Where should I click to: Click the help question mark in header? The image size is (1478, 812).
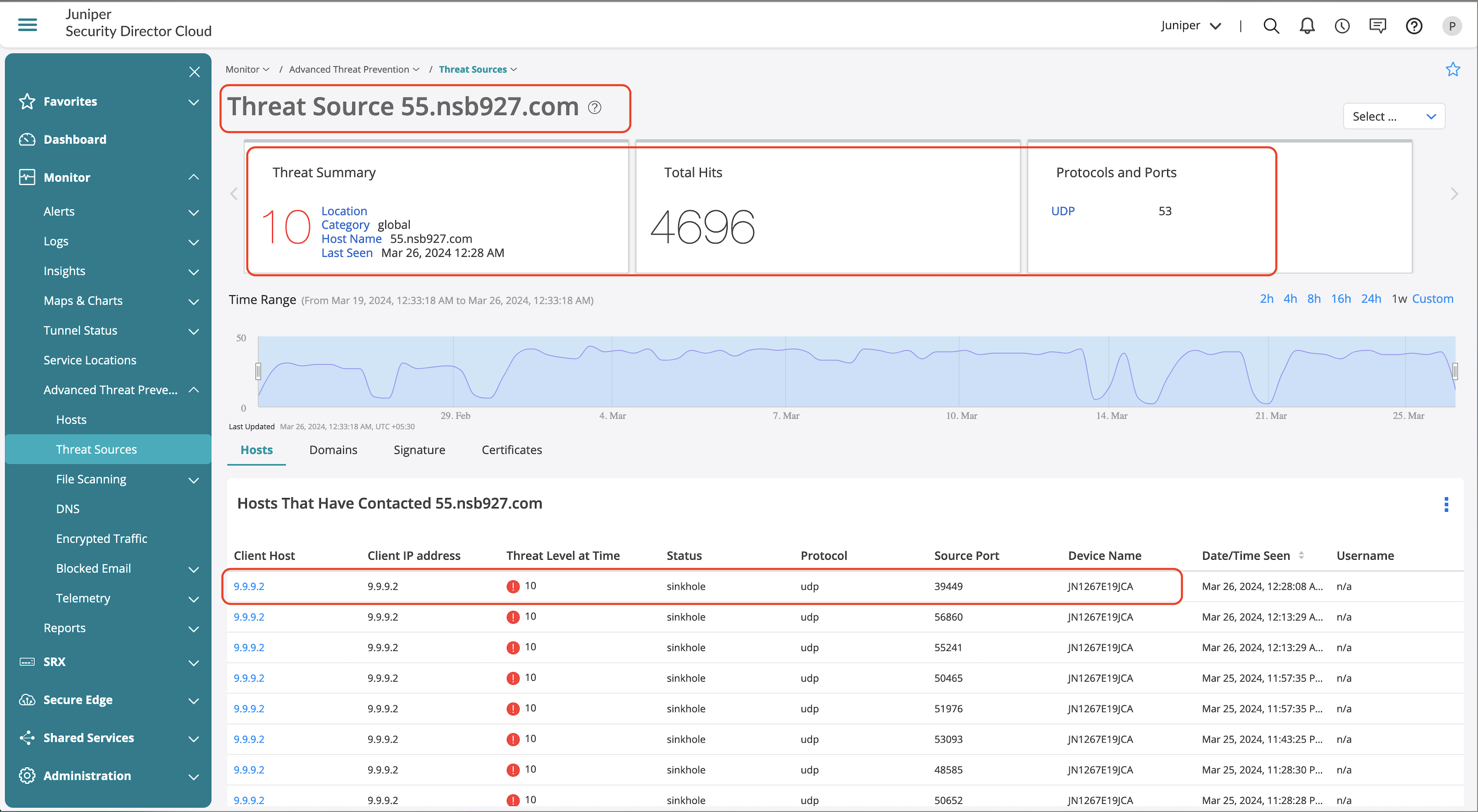(x=1414, y=26)
